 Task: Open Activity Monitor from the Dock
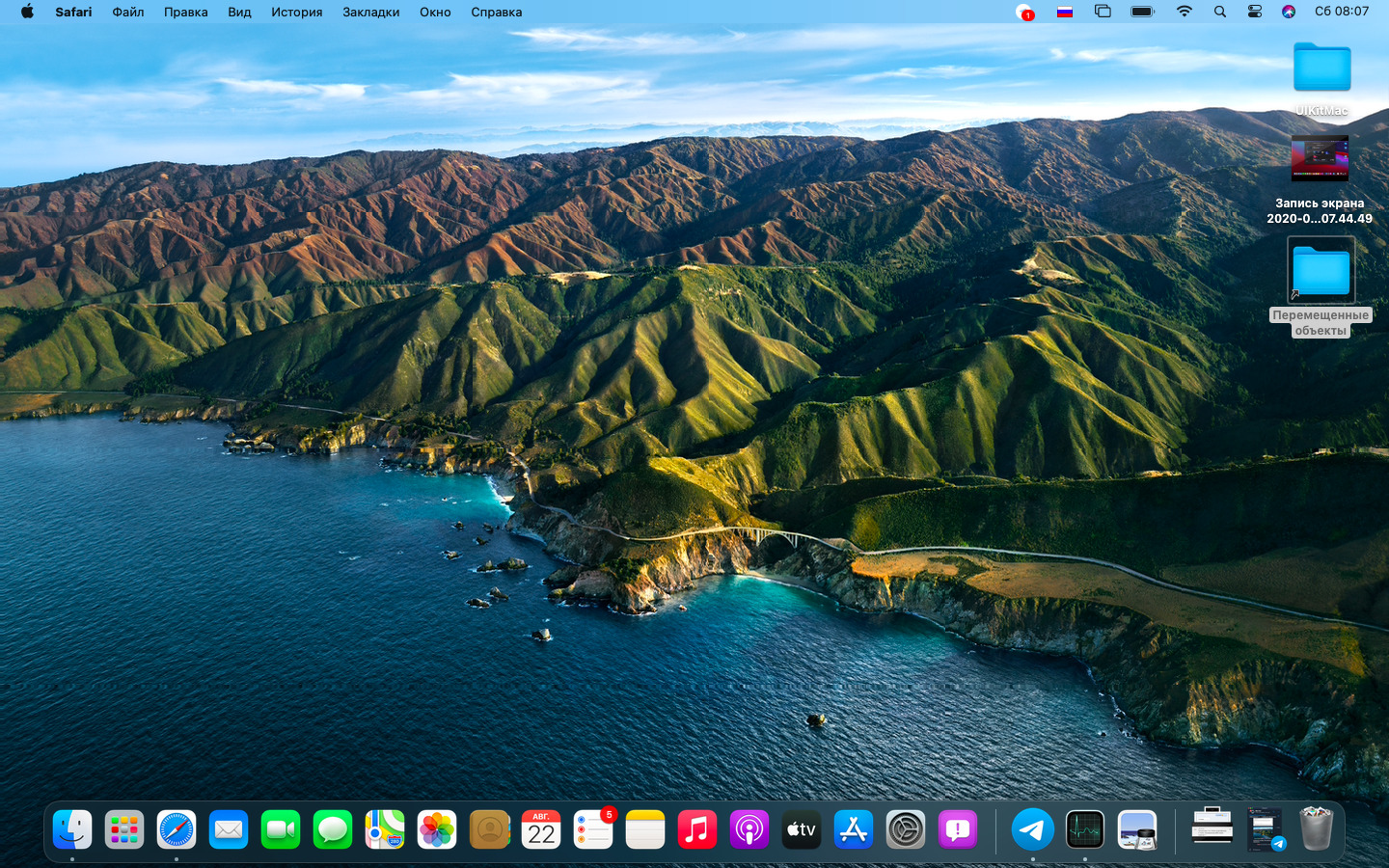tap(1085, 829)
